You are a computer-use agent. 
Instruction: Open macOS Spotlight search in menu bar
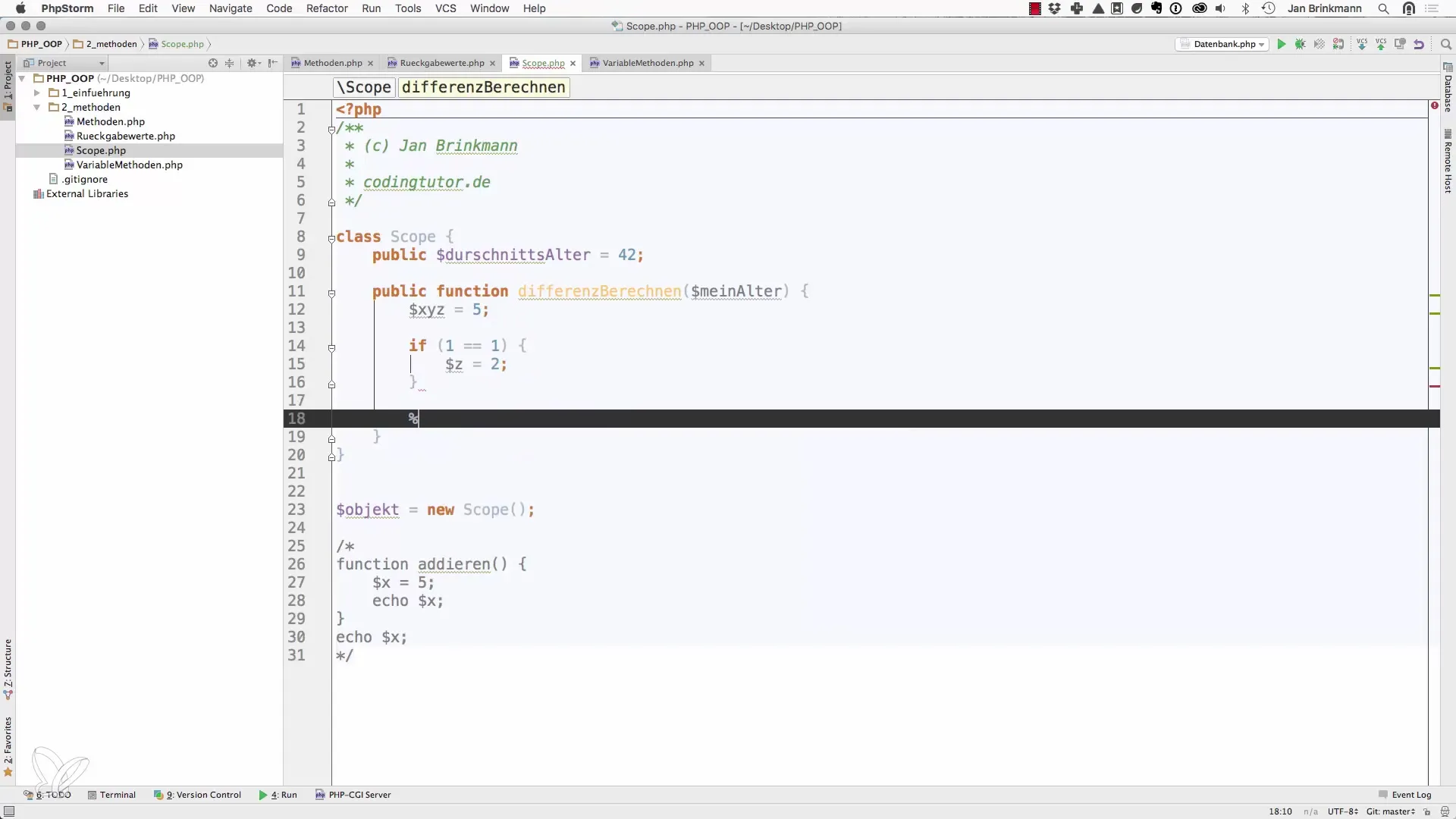[x=1383, y=8]
